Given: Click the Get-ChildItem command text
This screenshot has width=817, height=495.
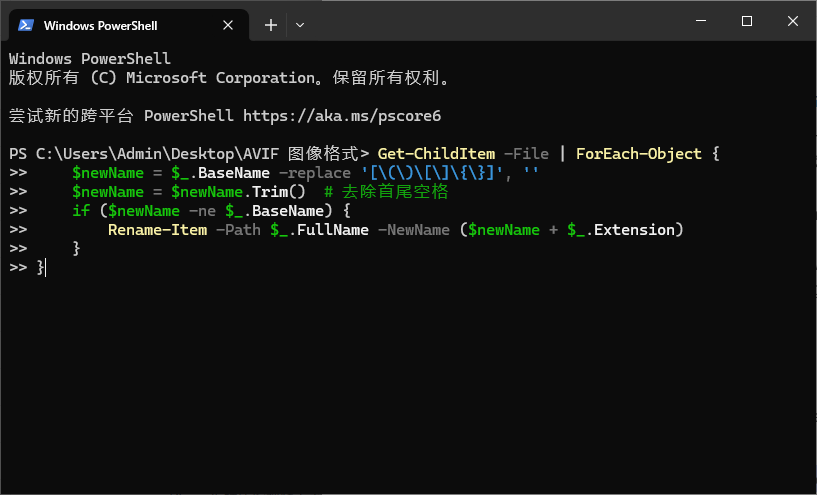Looking at the screenshot, I should pos(436,154).
